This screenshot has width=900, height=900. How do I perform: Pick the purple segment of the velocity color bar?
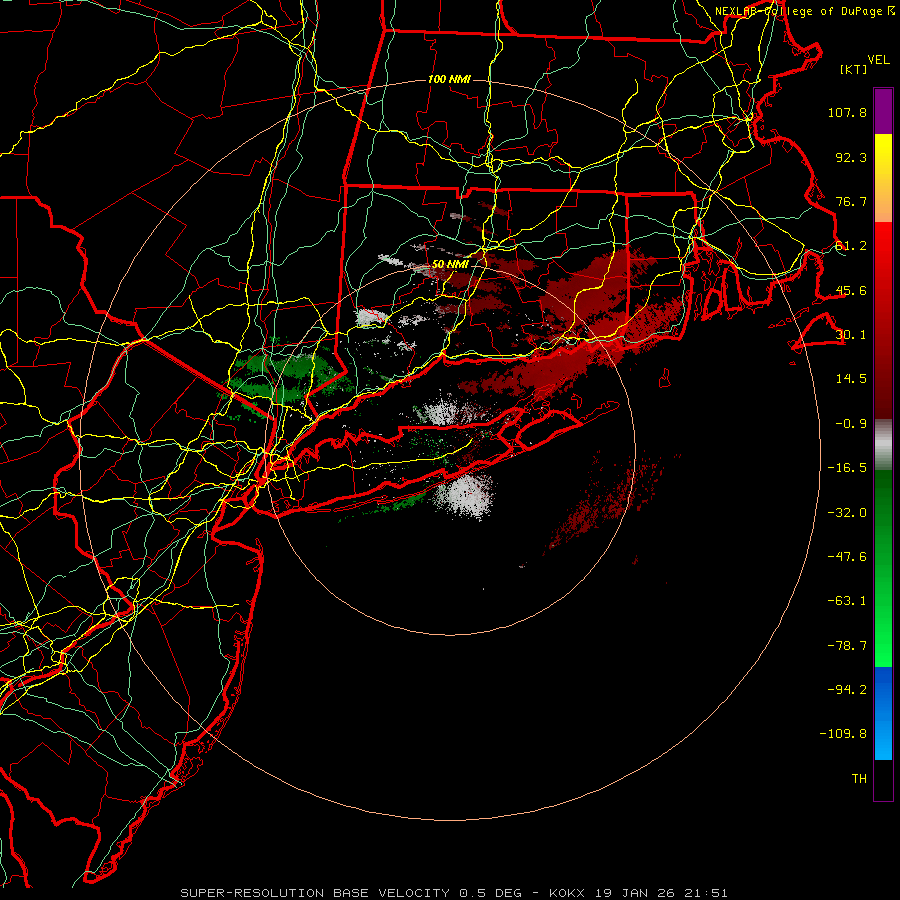[883, 111]
